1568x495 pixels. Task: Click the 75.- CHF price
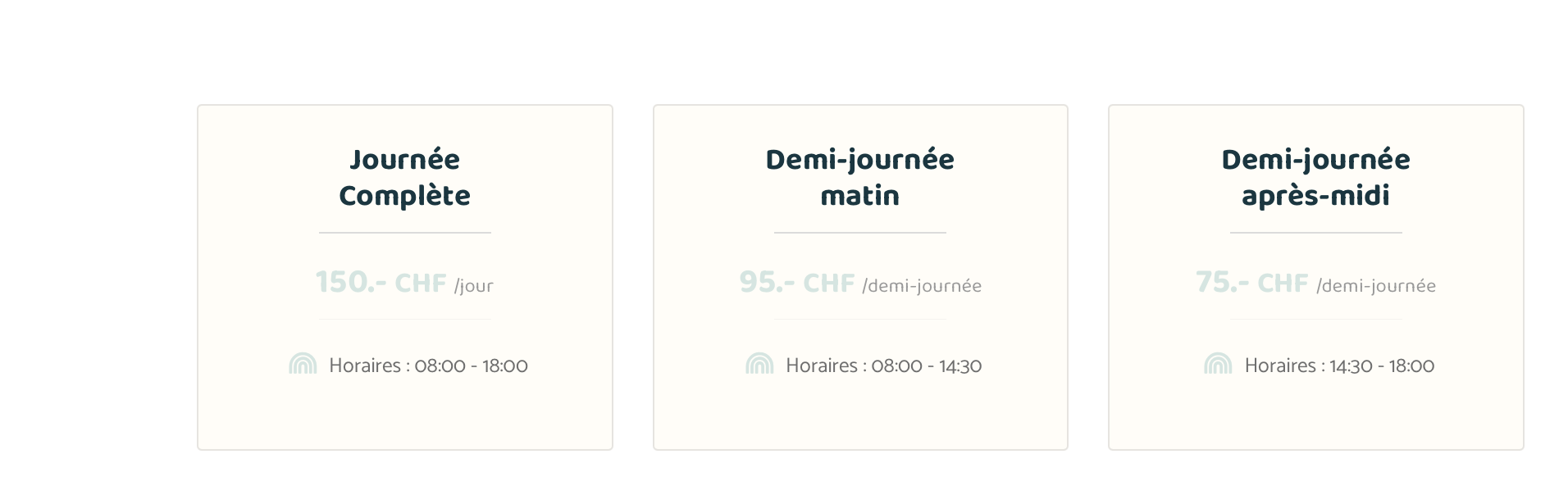click(1251, 283)
